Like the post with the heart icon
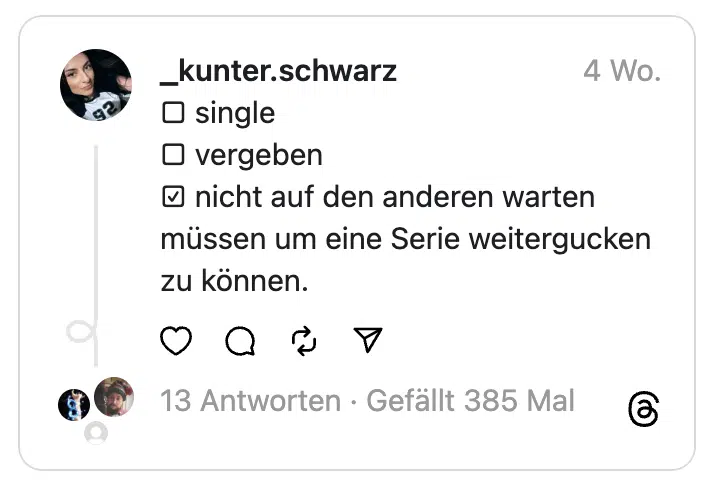Viewport: 718px width, 488px height. tap(176, 342)
